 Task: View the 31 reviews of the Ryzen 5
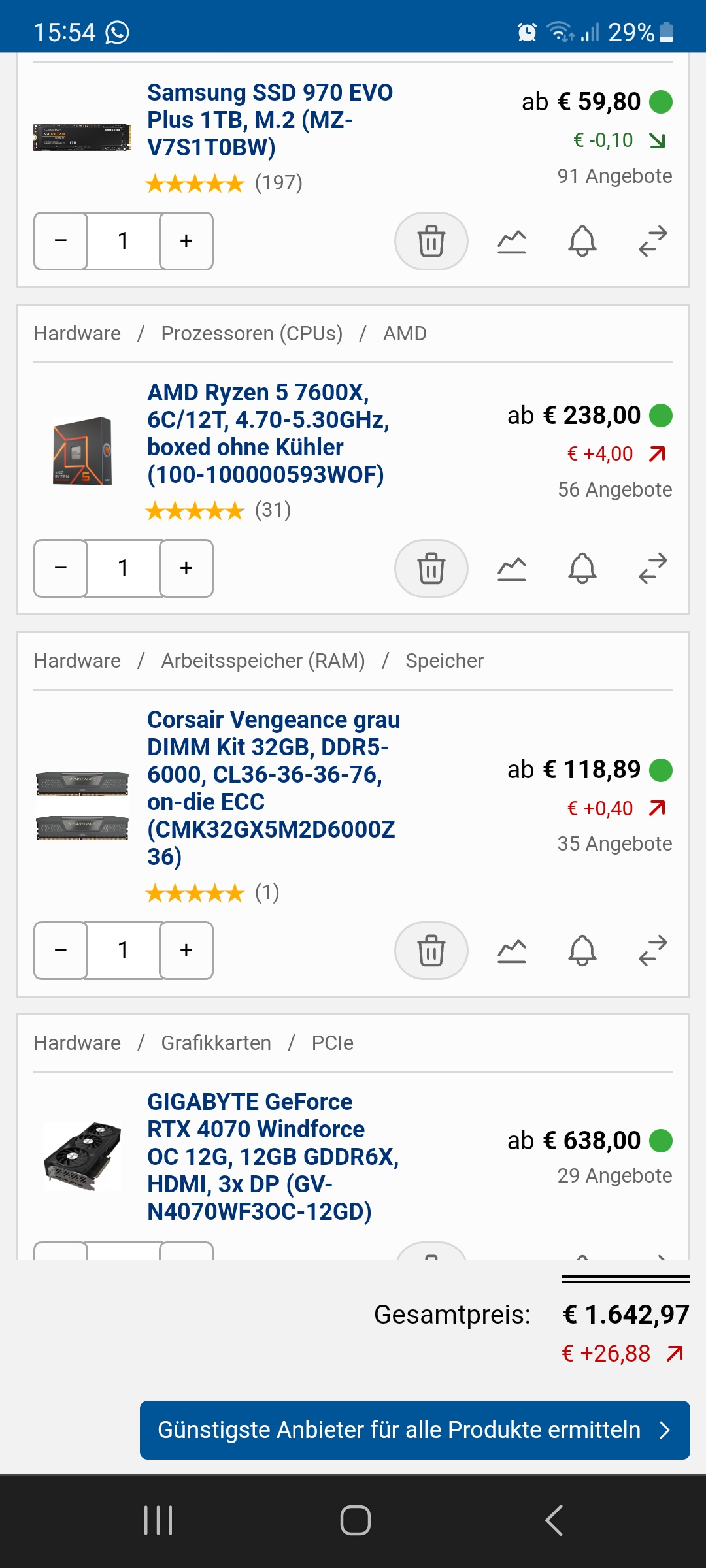pyautogui.click(x=275, y=512)
